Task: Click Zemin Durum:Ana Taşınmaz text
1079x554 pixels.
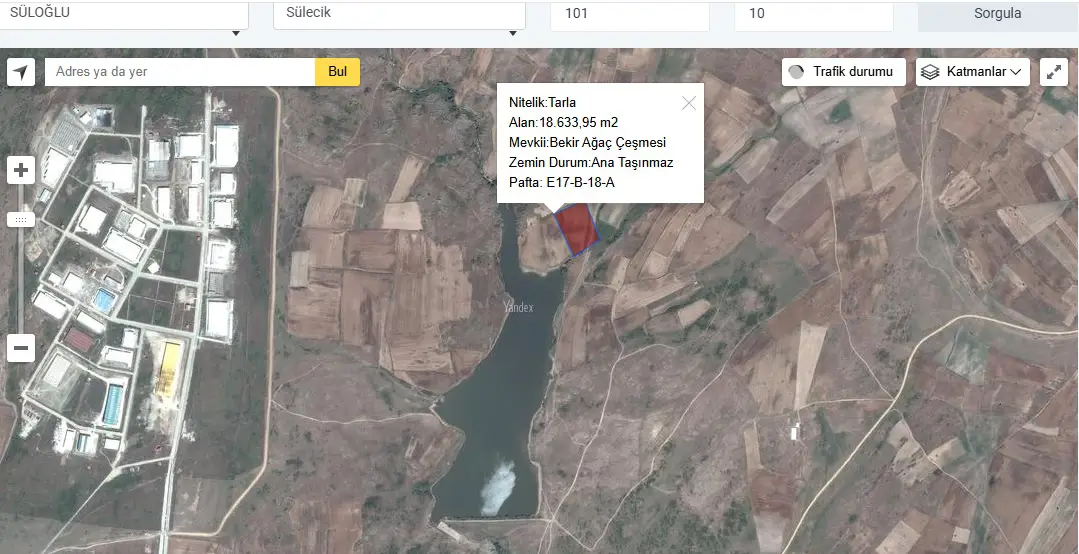Action: [x=591, y=162]
